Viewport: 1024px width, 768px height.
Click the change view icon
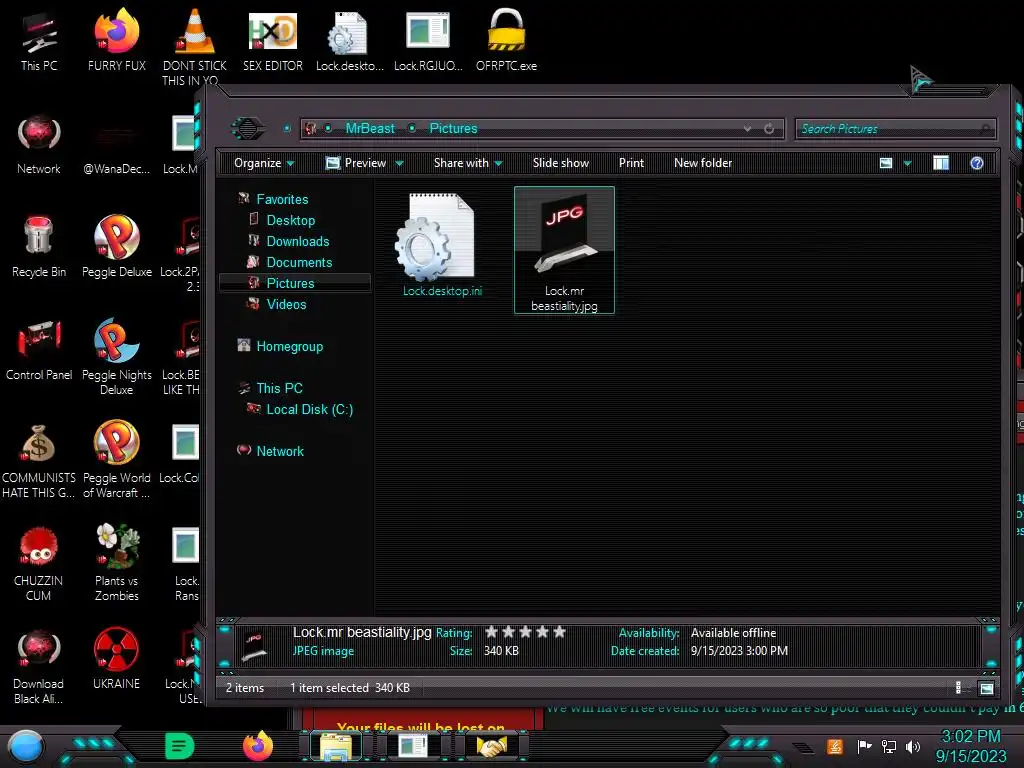tap(886, 163)
